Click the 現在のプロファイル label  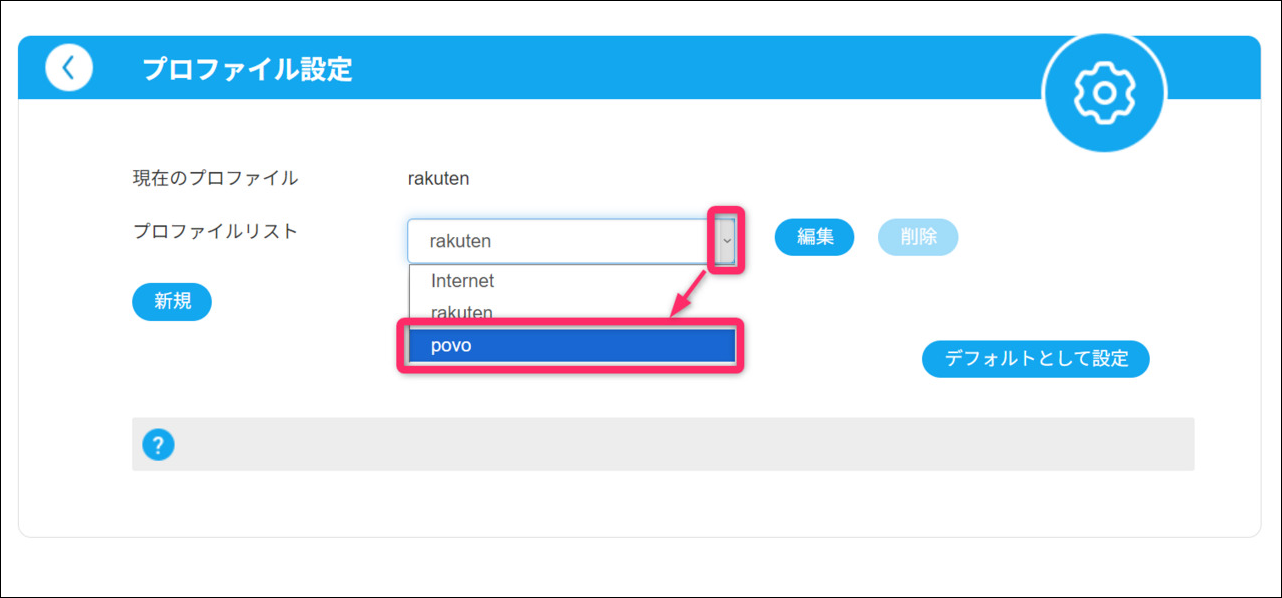[215, 179]
